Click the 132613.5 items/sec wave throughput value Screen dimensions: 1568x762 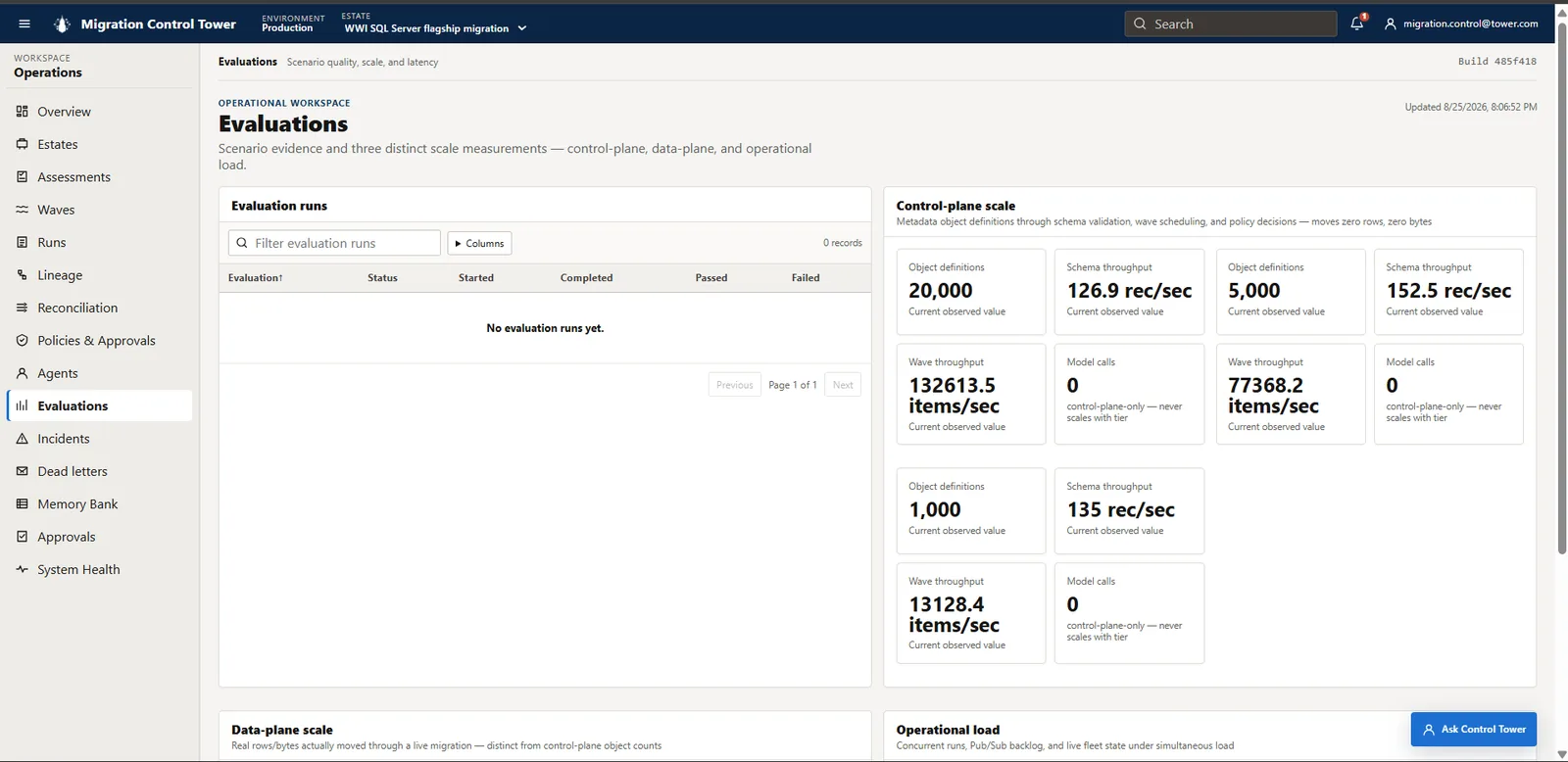click(x=955, y=396)
